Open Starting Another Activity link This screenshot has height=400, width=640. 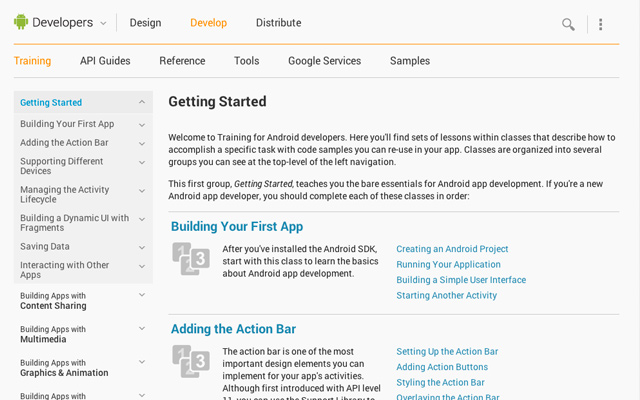click(x=447, y=296)
